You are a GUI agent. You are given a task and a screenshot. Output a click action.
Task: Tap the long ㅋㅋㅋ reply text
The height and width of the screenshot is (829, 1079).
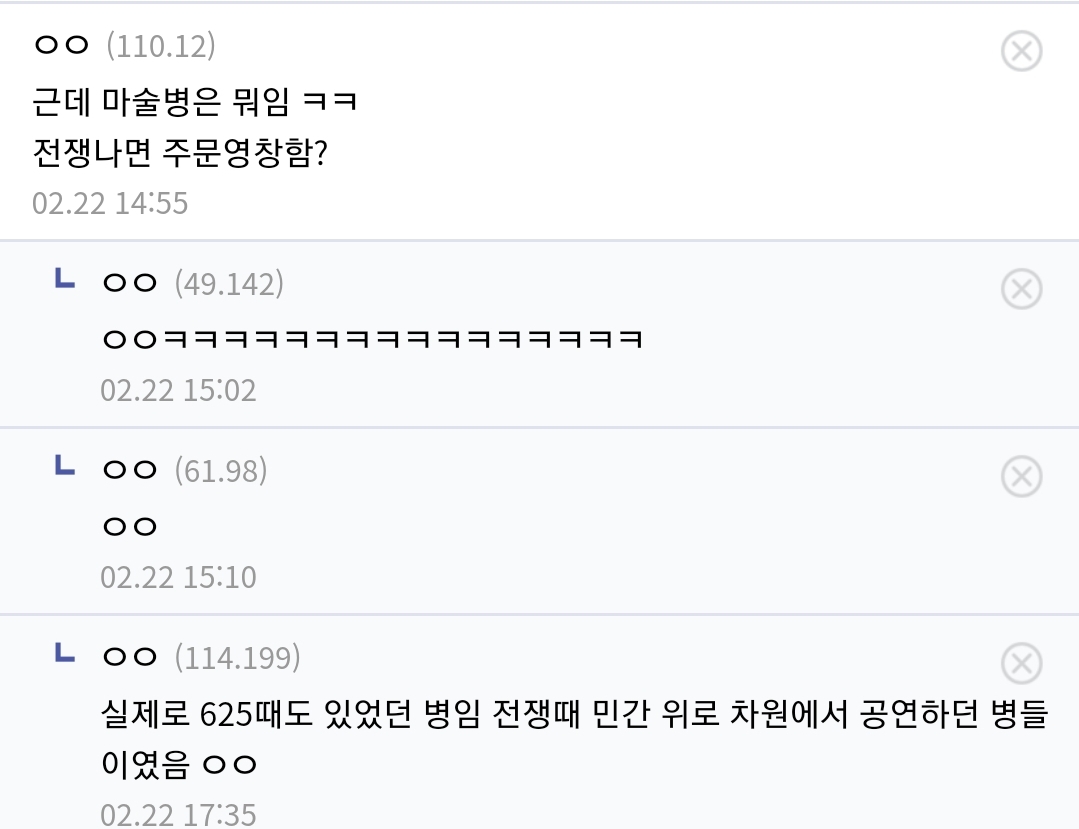[372, 339]
